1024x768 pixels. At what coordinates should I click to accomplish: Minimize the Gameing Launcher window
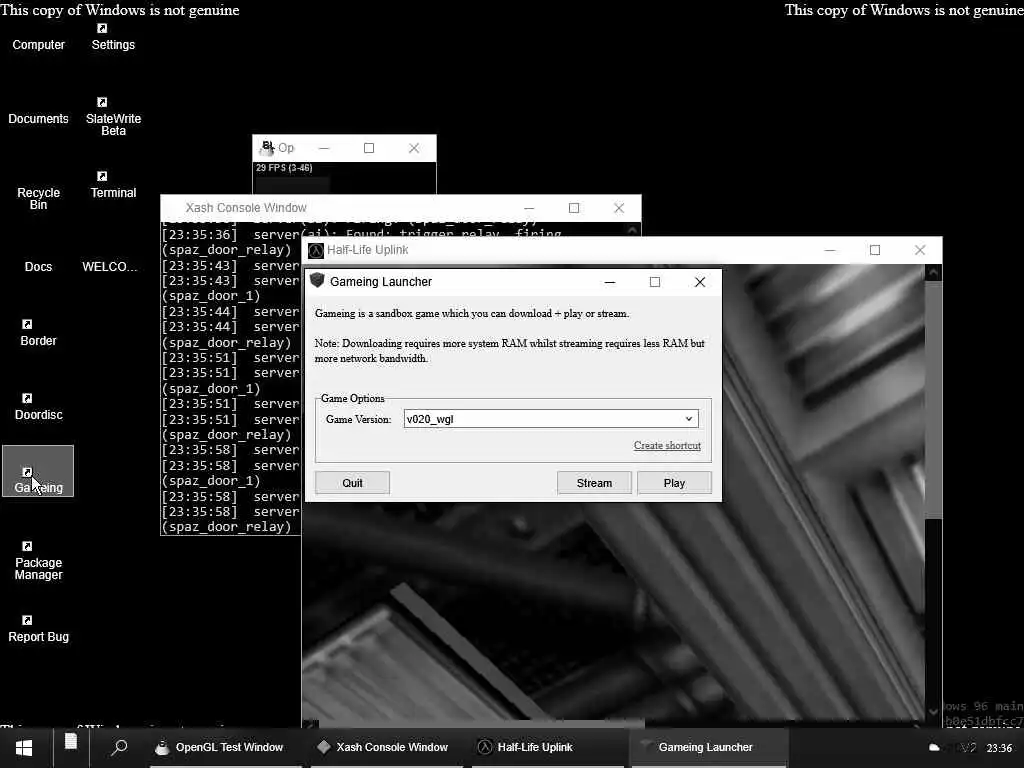(x=610, y=282)
